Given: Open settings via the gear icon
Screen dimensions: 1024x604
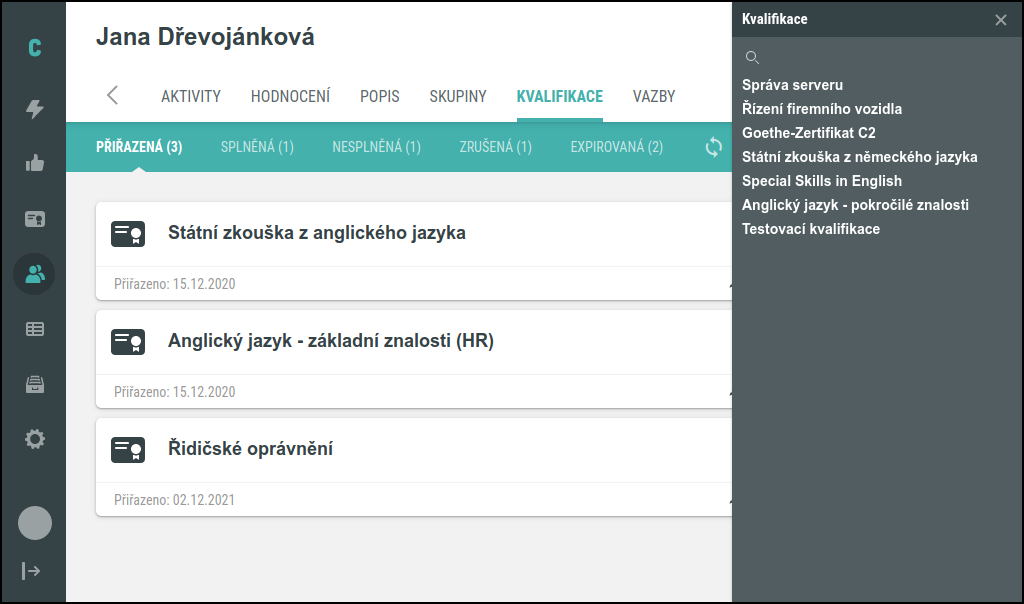Looking at the screenshot, I should [33, 438].
